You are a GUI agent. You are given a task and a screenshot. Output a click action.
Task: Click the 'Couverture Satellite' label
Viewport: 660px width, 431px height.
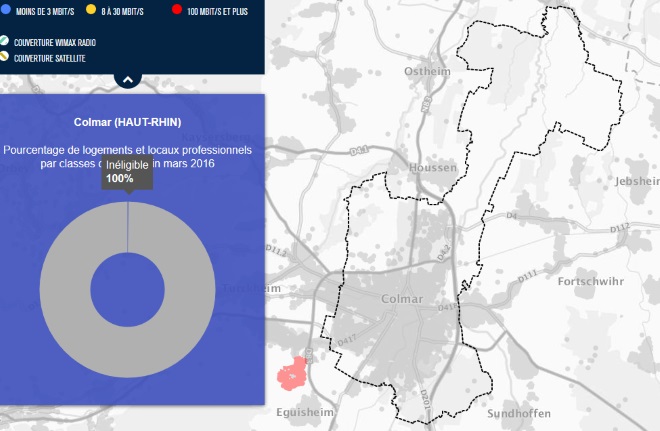pos(49,58)
